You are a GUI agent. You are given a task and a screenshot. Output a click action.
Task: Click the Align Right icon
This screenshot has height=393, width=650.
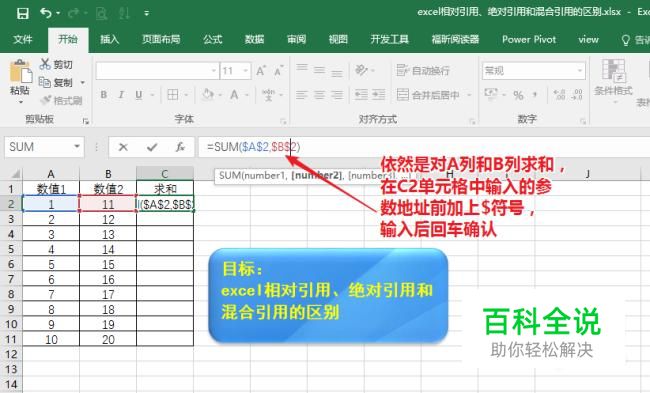[x=337, y=95]
